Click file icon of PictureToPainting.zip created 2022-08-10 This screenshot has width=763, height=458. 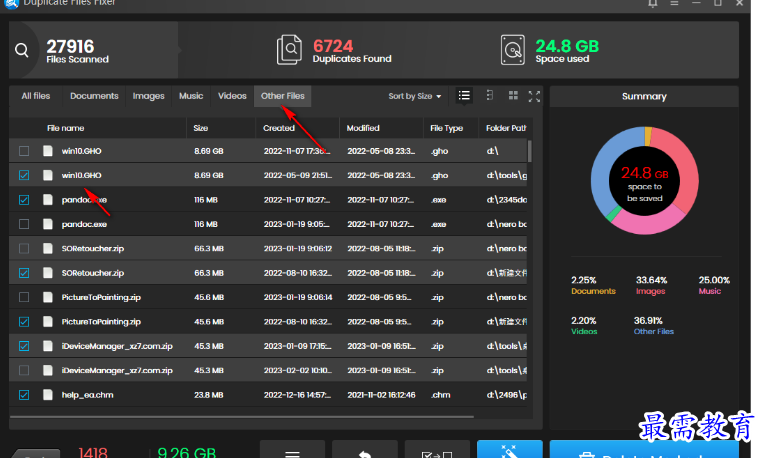pyautogui.click(x=48, y=322)
